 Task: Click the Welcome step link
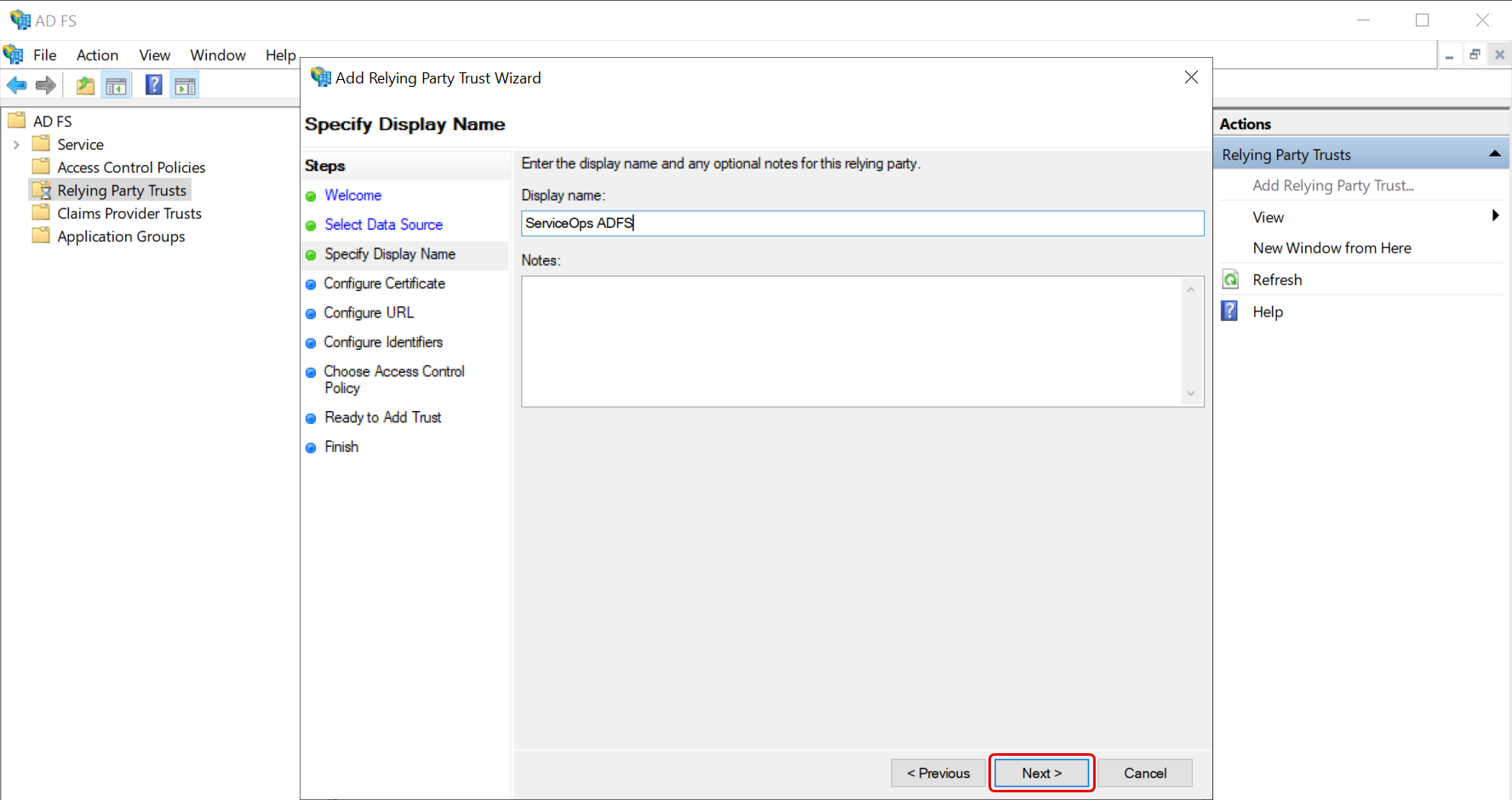352,195
